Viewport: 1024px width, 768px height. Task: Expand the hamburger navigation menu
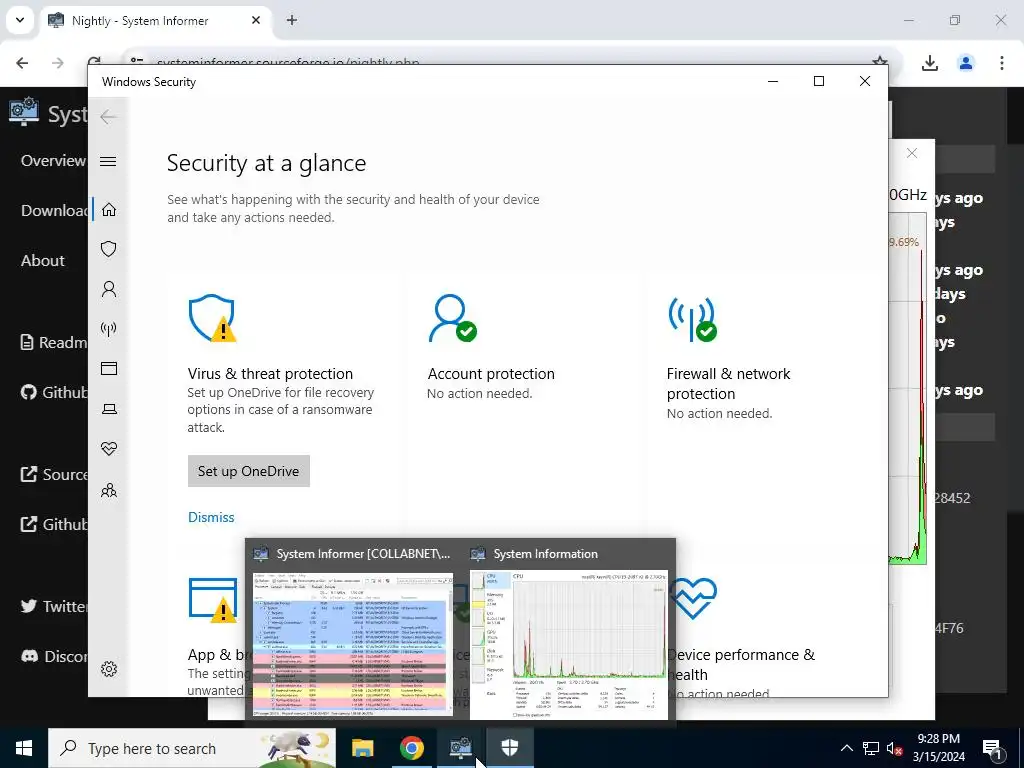pyautogui.click(x=108, y=161)
